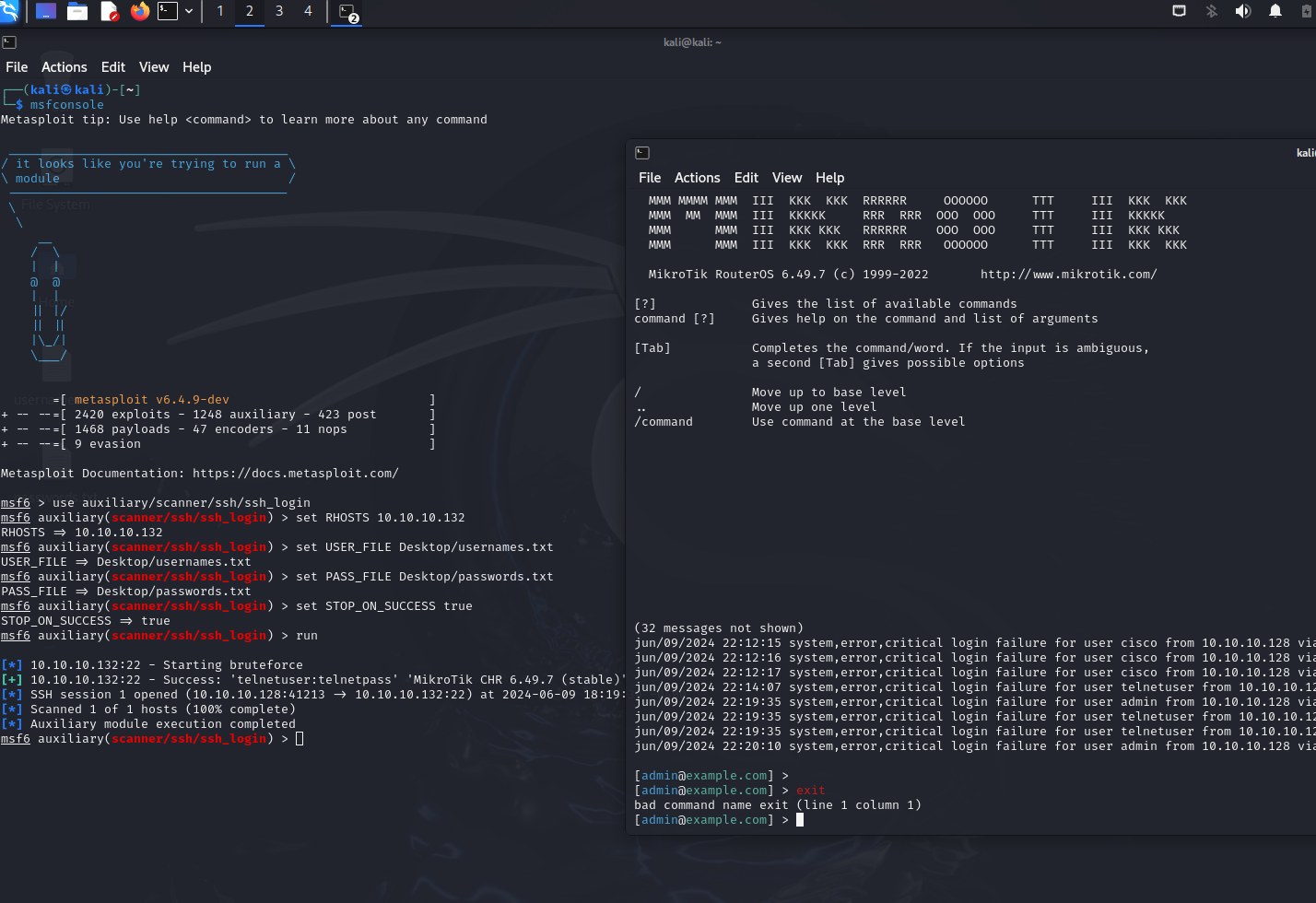Click 'use auxiliary/scanner/ssh/ssh_login' command line
Image resolution: width=1316 pixels, height=903 pixels.
[182, 503]
